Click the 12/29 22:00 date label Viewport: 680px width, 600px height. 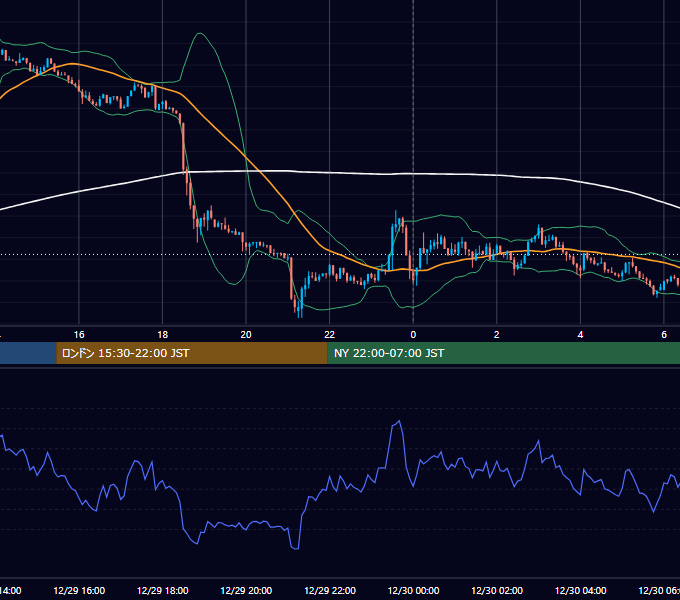click(330, 590)
